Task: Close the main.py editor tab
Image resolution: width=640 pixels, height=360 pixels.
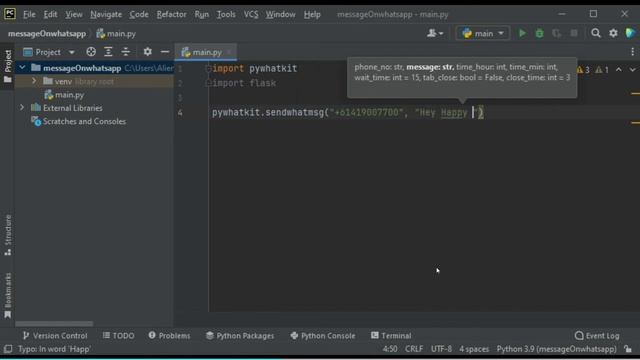Action: (x=229, y=52)
